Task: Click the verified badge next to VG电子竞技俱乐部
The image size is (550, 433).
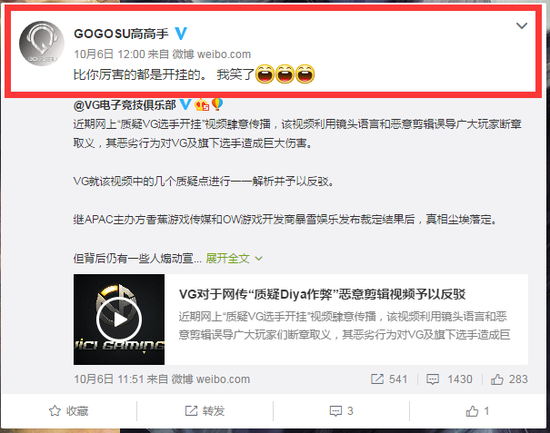Action: click(185, 104)
